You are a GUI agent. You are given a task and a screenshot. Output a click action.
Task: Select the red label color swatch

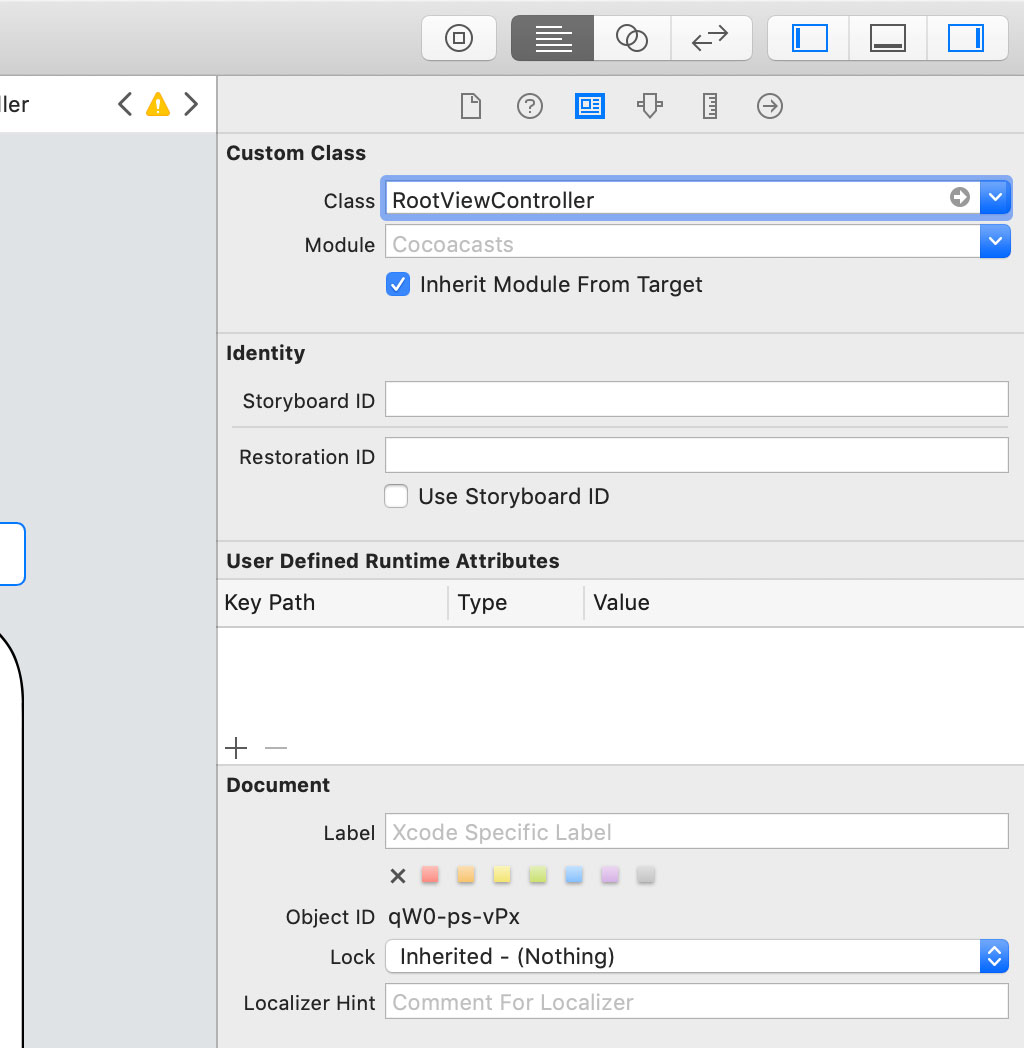click(x=430, y=875)
